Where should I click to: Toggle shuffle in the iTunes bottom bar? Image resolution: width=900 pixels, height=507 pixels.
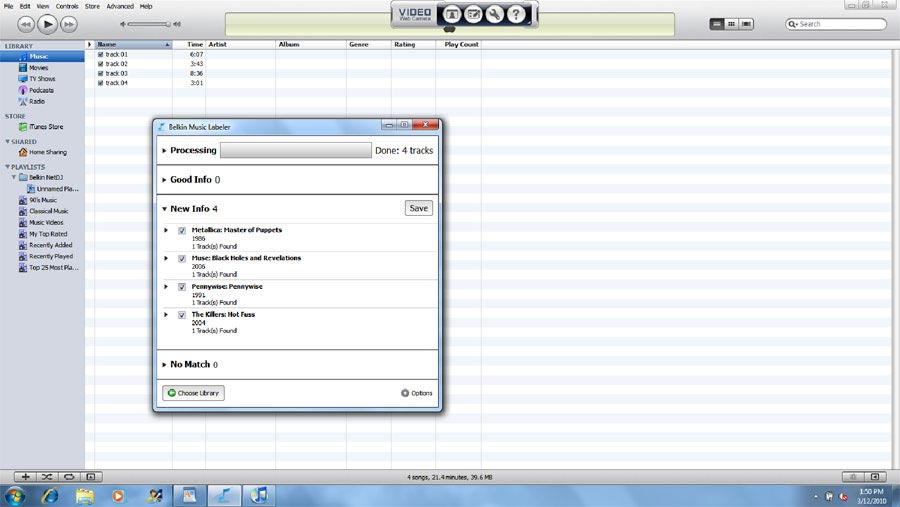click(47, 477)
